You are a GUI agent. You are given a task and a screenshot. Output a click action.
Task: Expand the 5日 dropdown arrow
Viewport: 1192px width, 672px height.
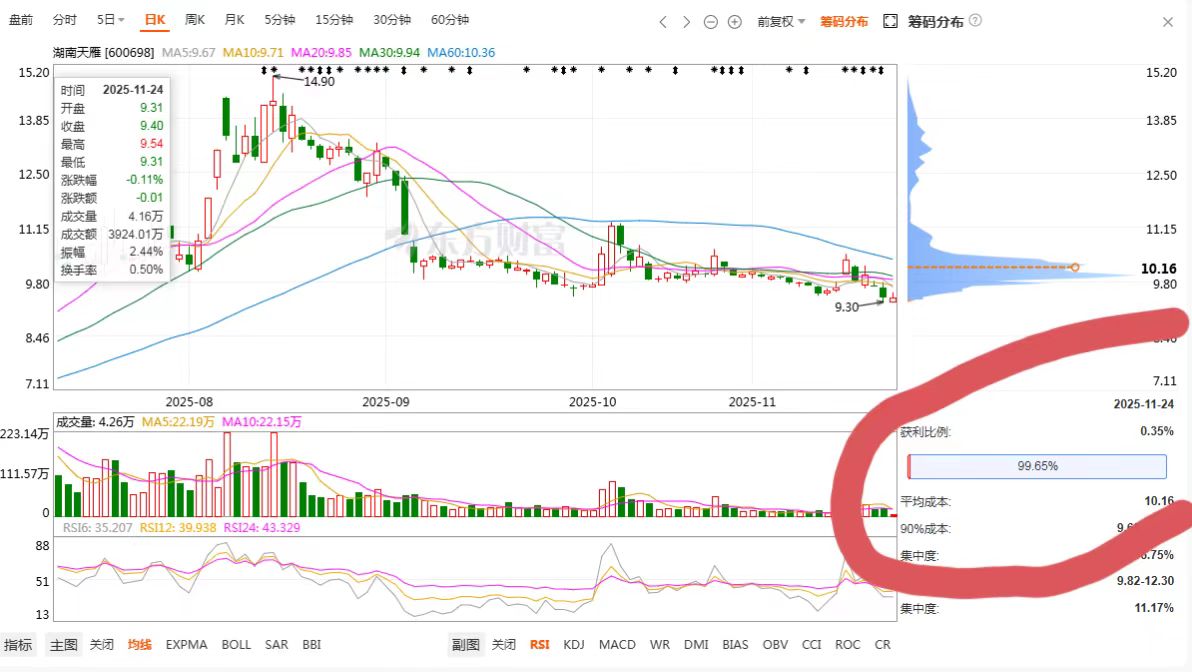tap(122, 21)
